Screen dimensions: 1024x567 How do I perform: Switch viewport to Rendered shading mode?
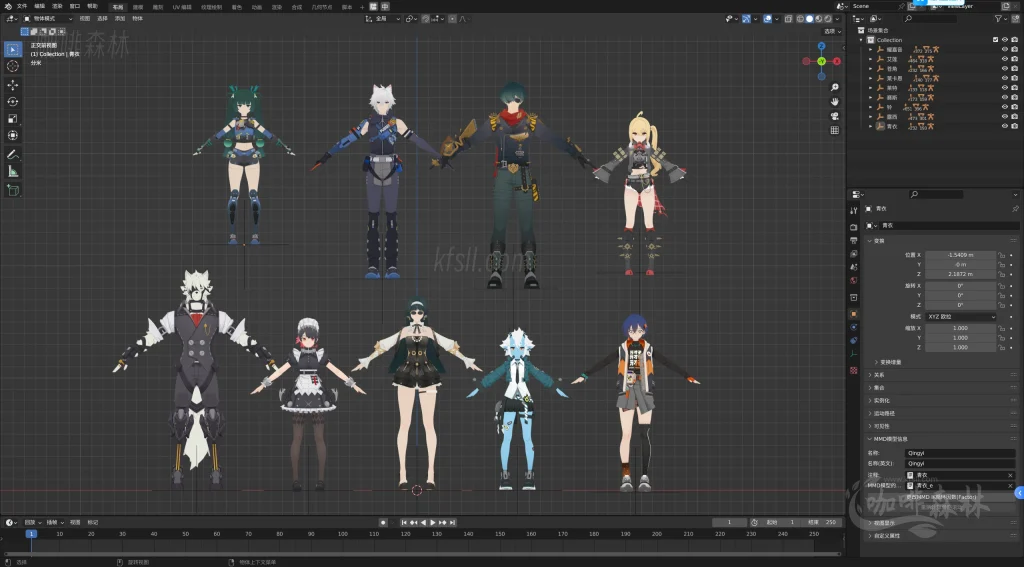click(827, 19)
